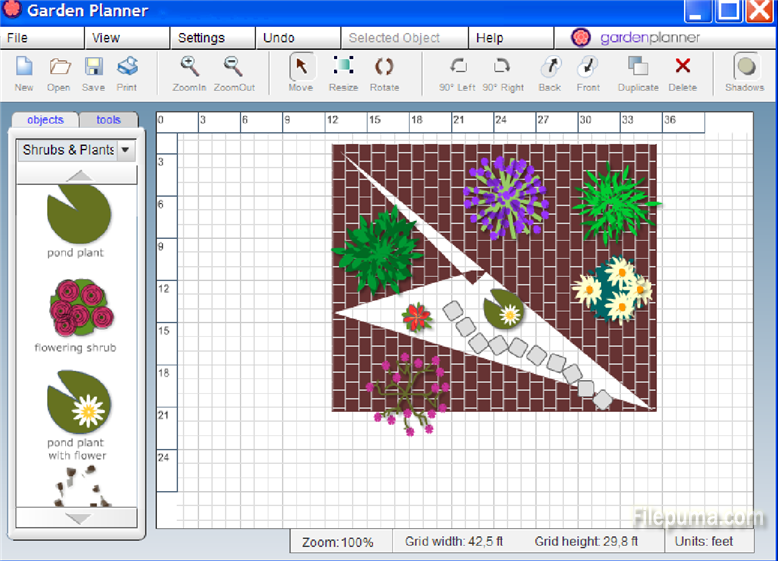Image resolution: width=778 pixels, height=561 pixels.
Task: Switch to Resize tool mode
Action: 343,68
